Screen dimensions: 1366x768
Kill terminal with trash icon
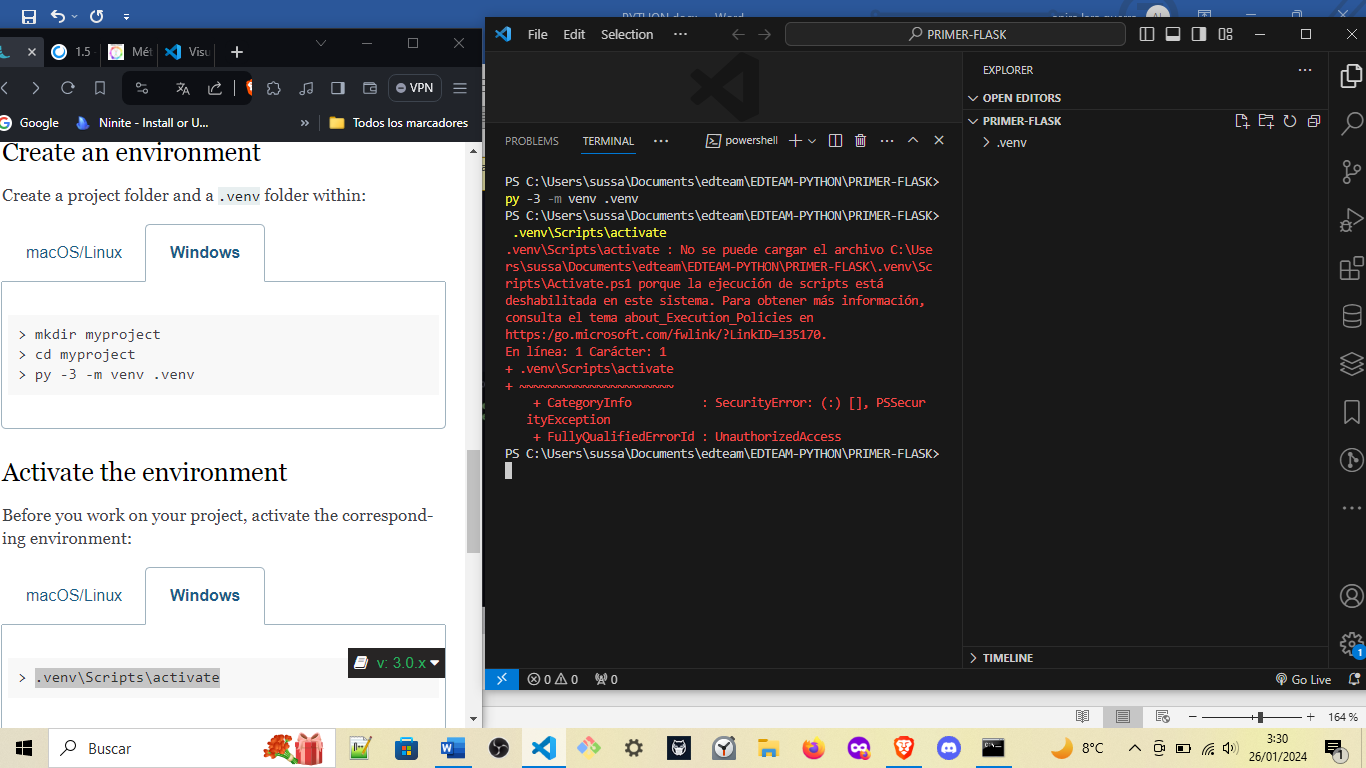click(x=860, y=141)
